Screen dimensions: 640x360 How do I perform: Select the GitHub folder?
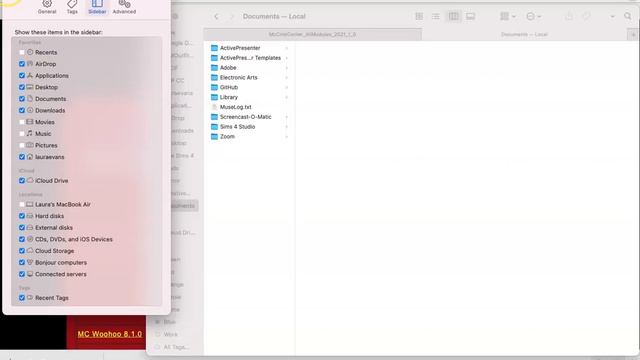229,87
